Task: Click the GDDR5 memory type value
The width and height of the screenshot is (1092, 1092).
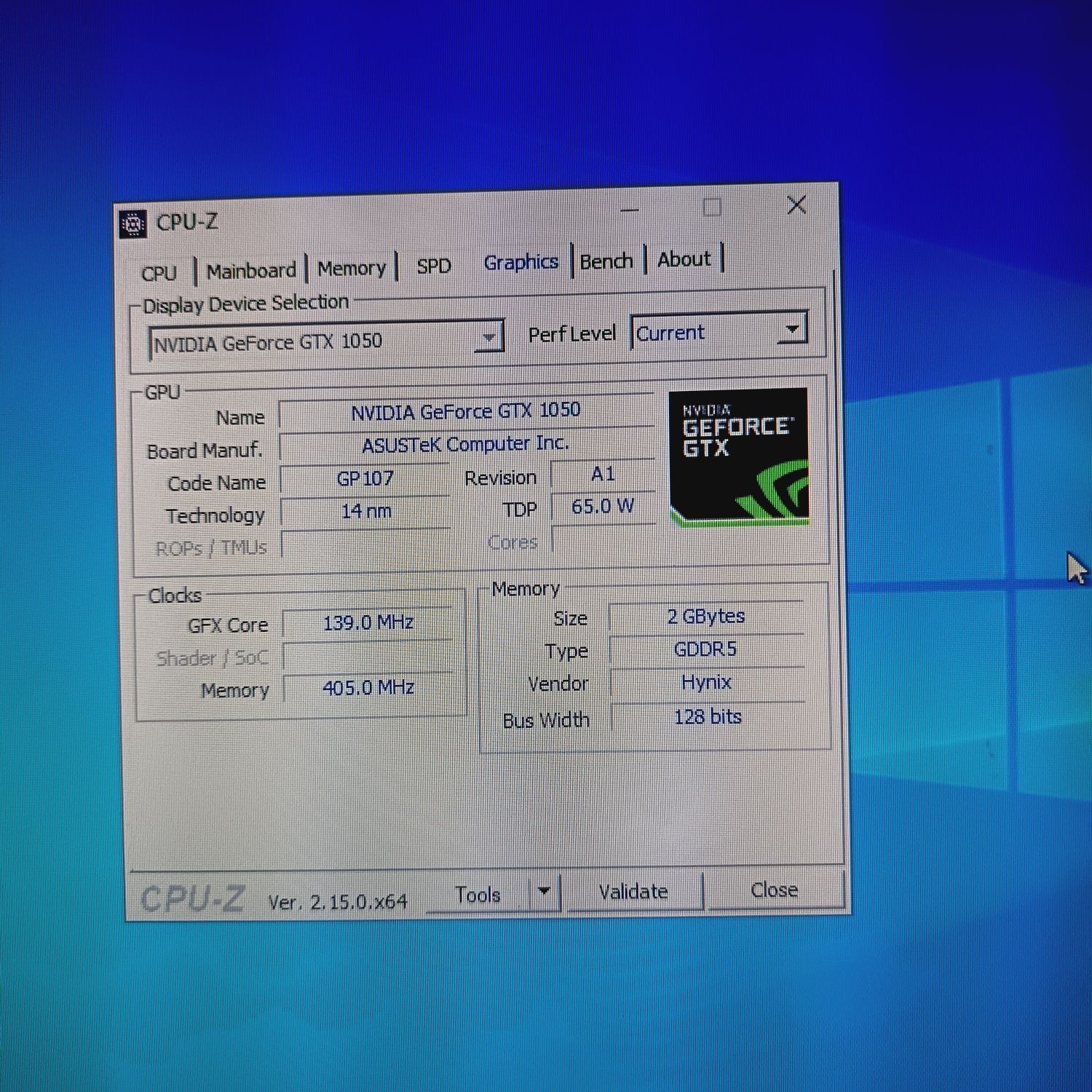Action: coord(706,649)
